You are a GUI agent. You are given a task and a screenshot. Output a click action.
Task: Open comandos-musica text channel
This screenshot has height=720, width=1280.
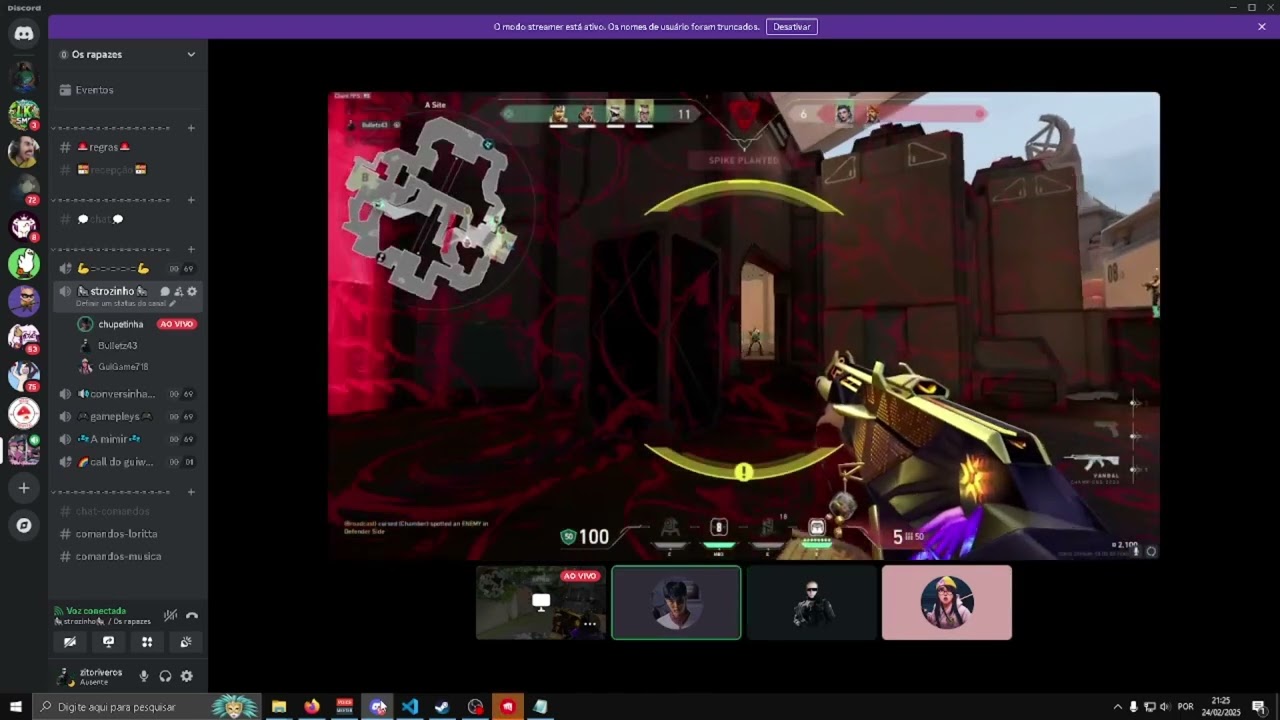(128, 556)
